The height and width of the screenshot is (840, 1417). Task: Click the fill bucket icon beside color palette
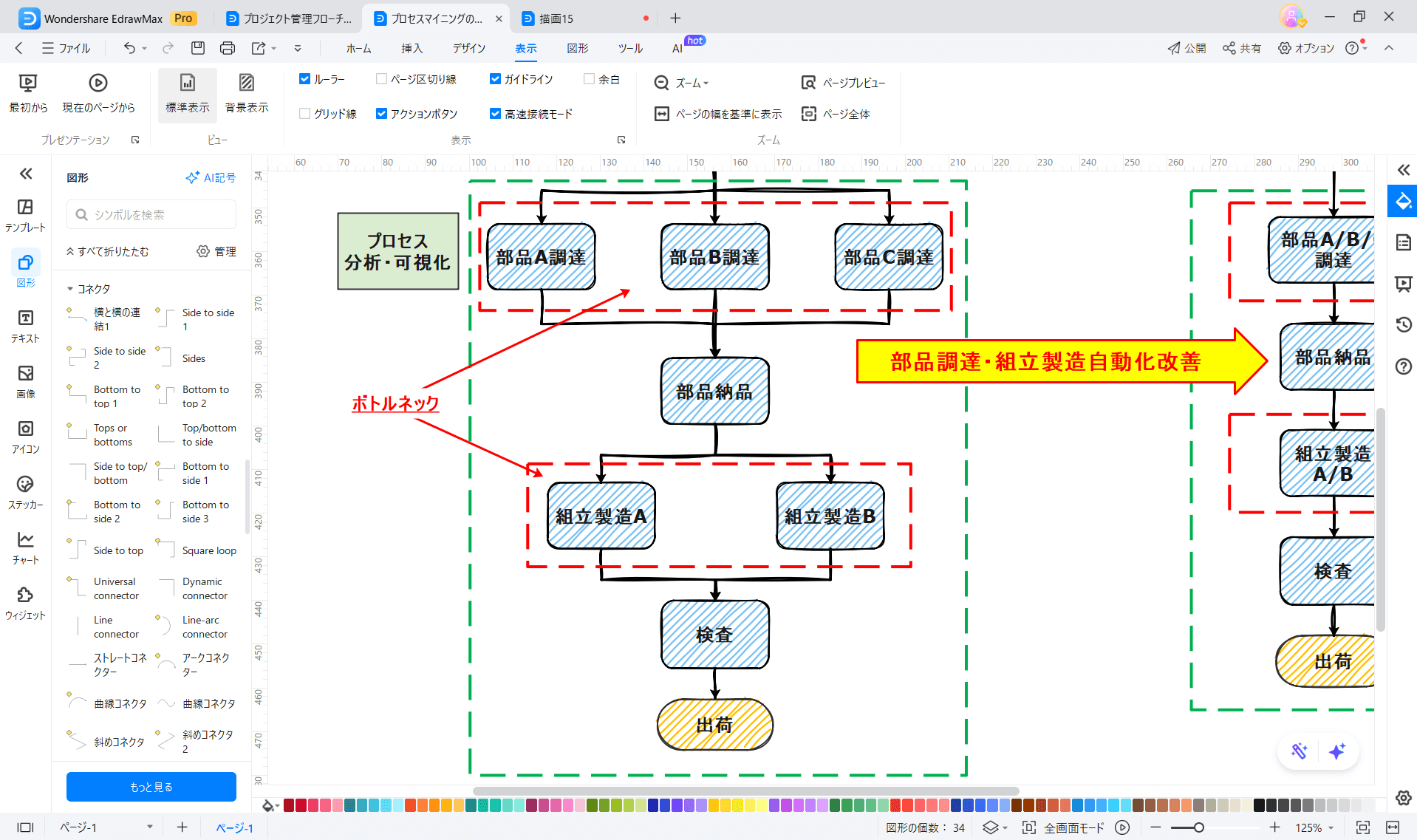pyautogui.click(x=267, y=806)
